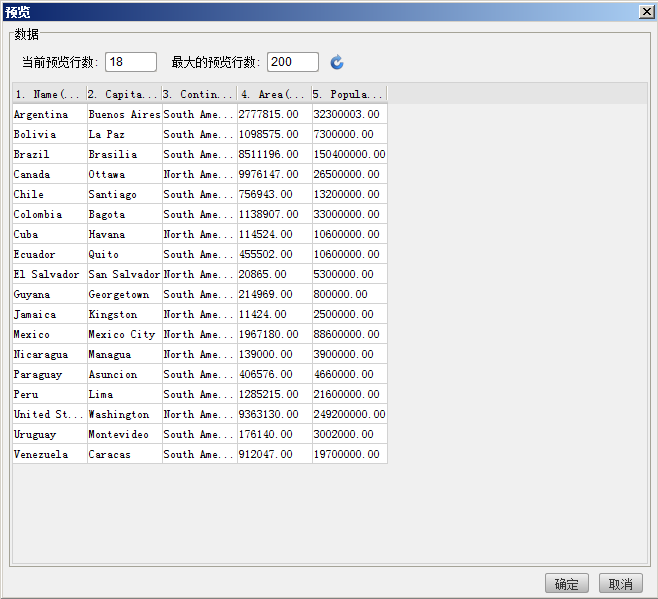Click the Havana capital cell

coord(125,234)
